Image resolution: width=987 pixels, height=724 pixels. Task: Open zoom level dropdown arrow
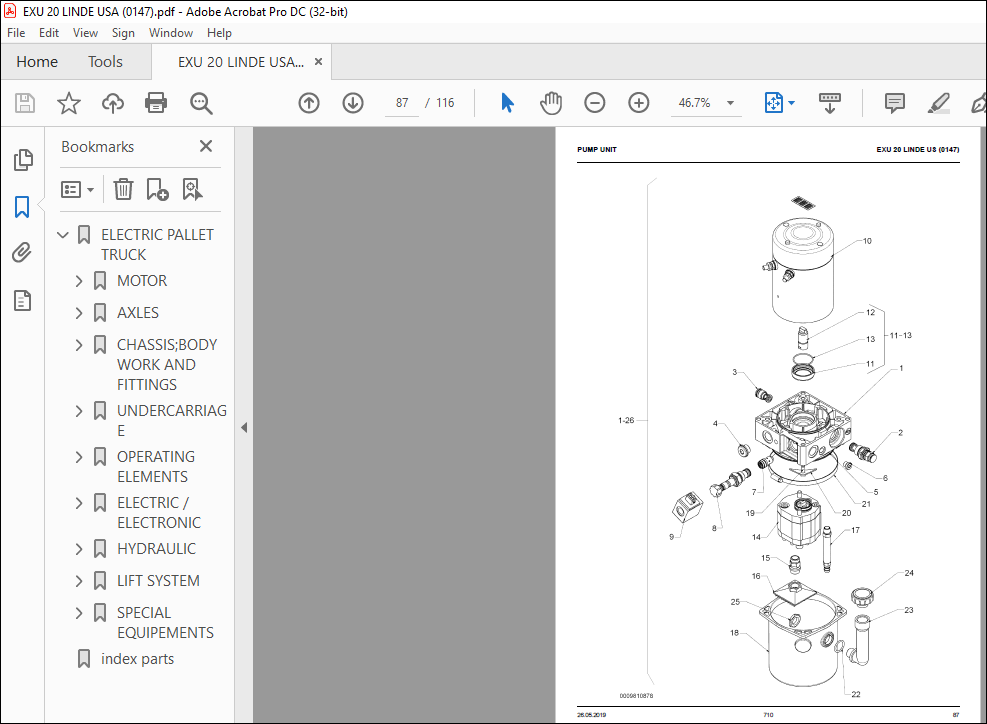pyautogui.click(x=730, y=103)
